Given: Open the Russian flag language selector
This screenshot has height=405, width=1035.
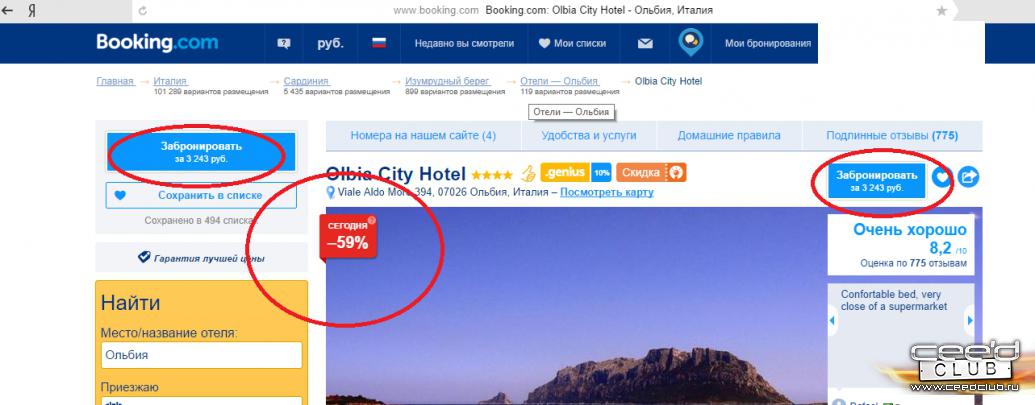Looking at the screenshot, I should tap(379, 44).
